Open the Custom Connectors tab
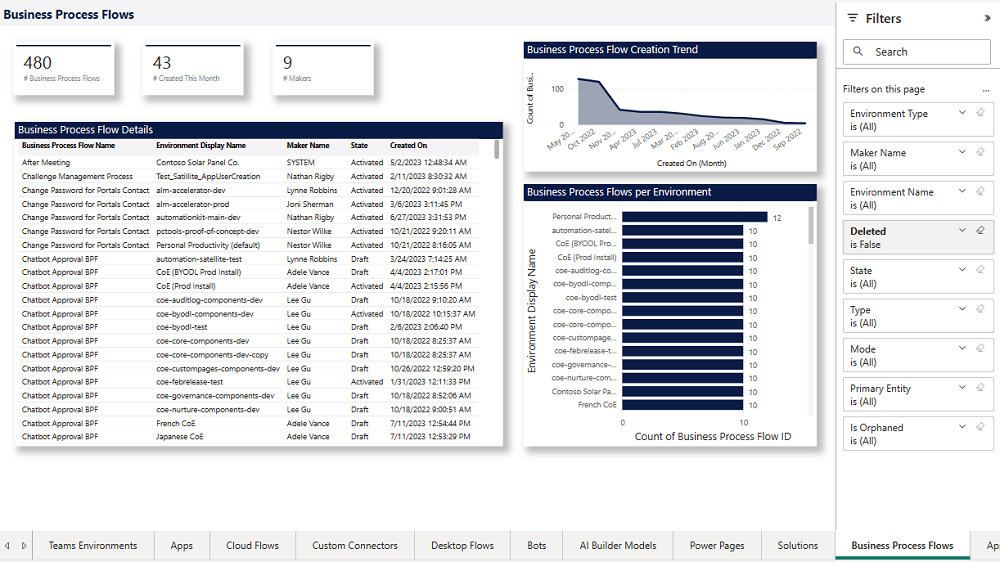This screenshot has width=1000, height=562. pyautogui.click(x=355, y=545)
